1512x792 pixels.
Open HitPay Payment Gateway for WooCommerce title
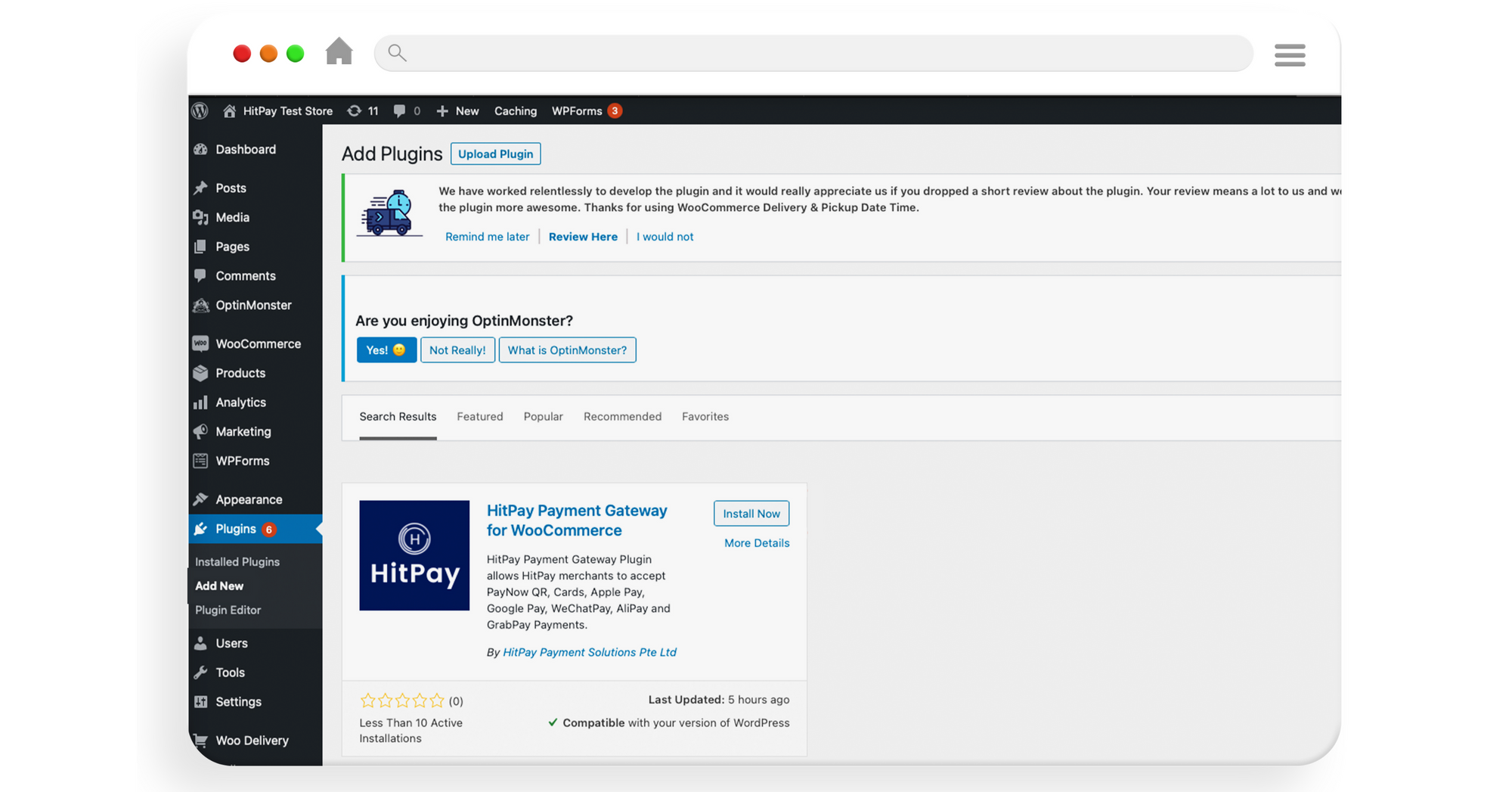coord(577,520)
